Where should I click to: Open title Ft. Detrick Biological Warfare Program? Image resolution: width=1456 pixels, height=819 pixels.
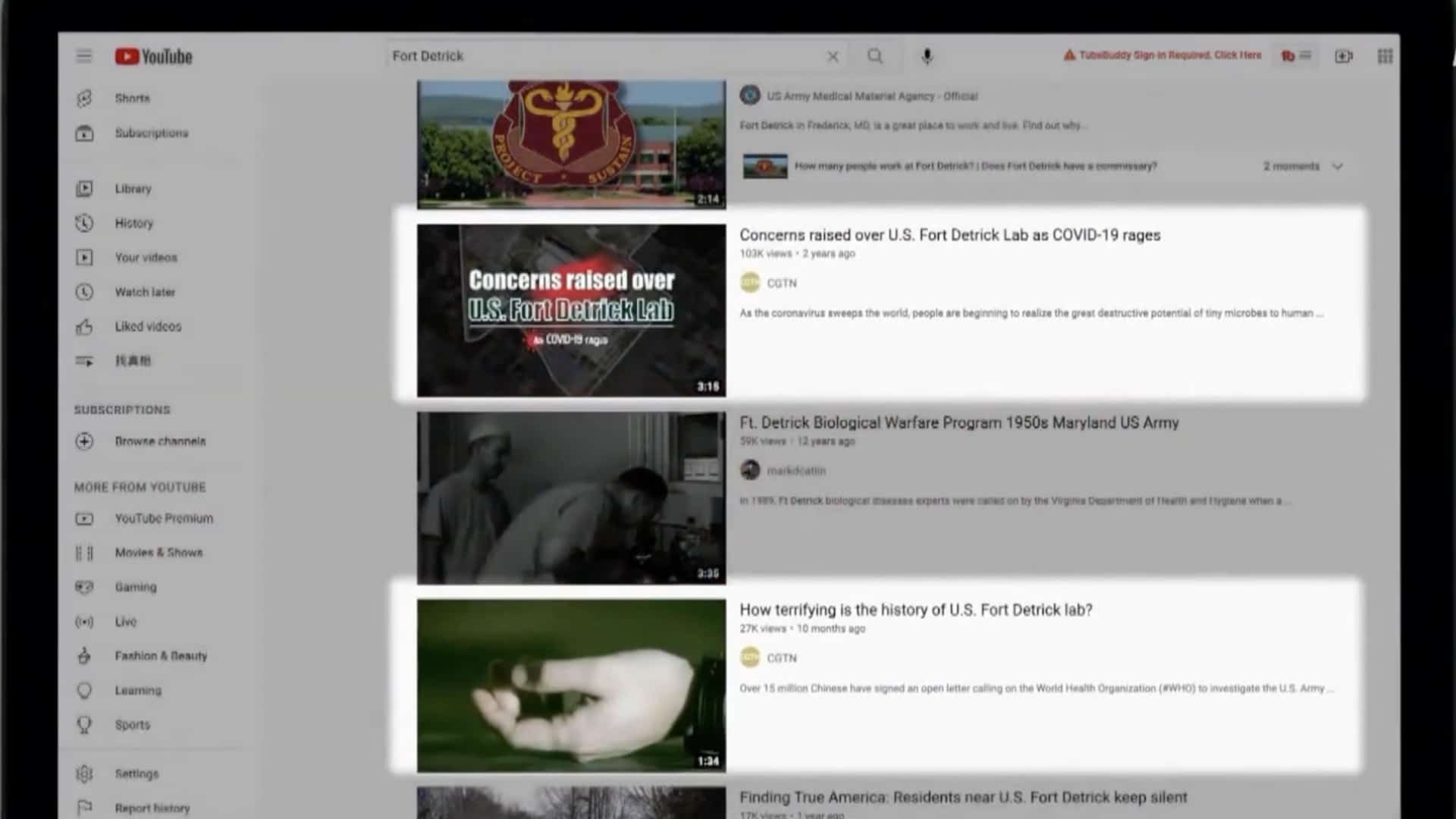click(x=959, y=422)
